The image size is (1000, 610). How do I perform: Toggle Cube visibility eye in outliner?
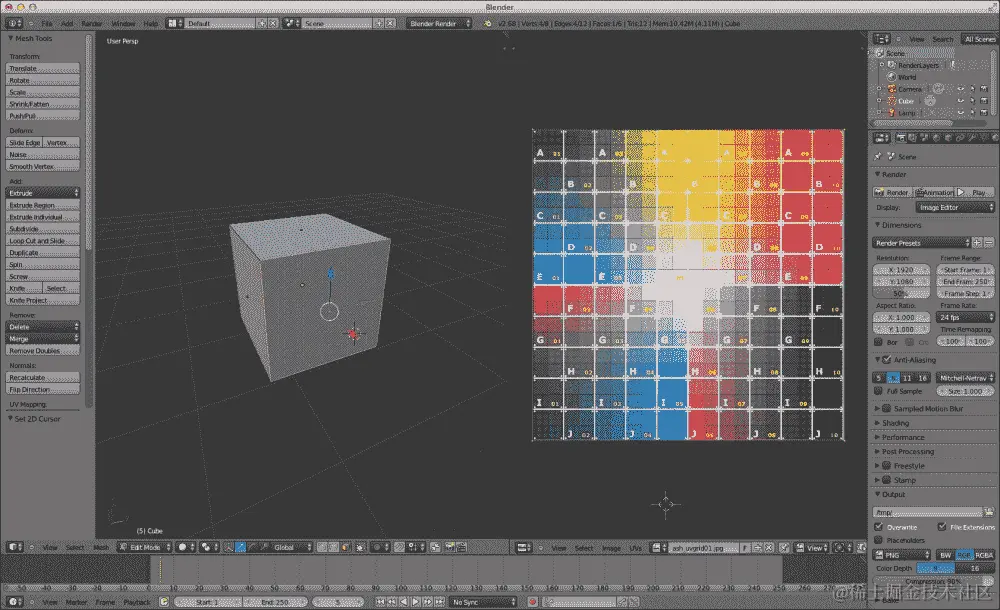click(x=960, y=101)
